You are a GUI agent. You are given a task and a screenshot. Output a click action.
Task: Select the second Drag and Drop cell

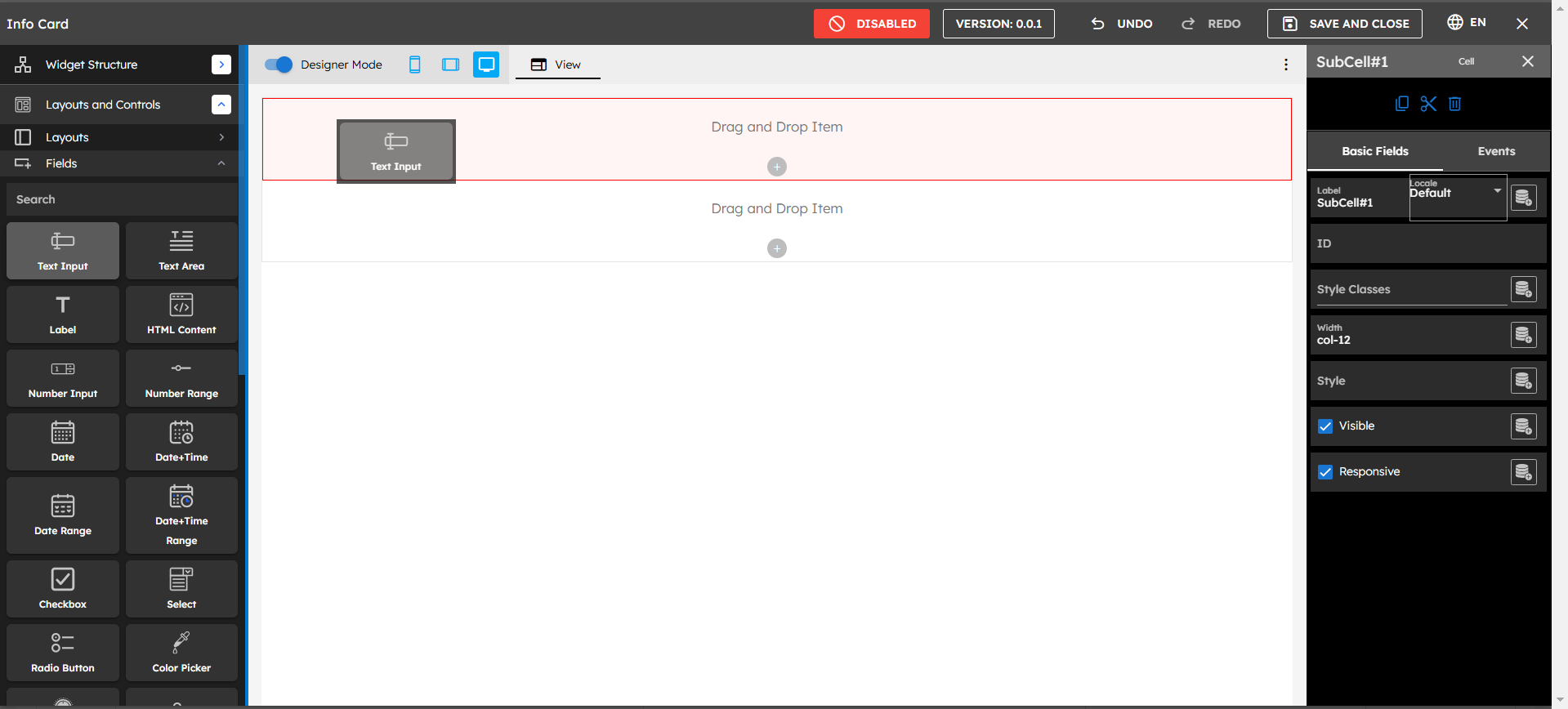(777, 221)
